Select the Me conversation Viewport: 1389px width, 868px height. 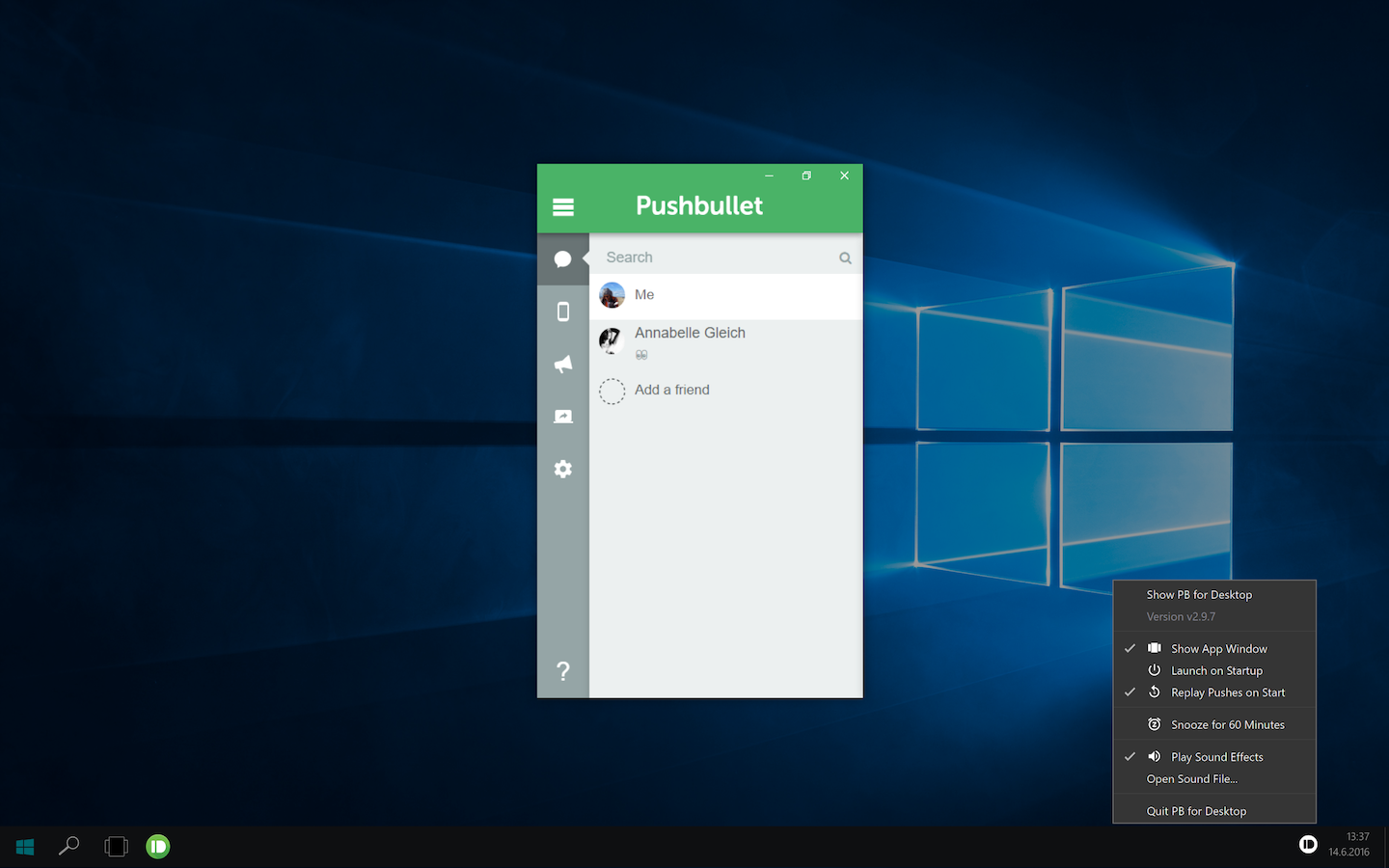(x=725, y=295)
